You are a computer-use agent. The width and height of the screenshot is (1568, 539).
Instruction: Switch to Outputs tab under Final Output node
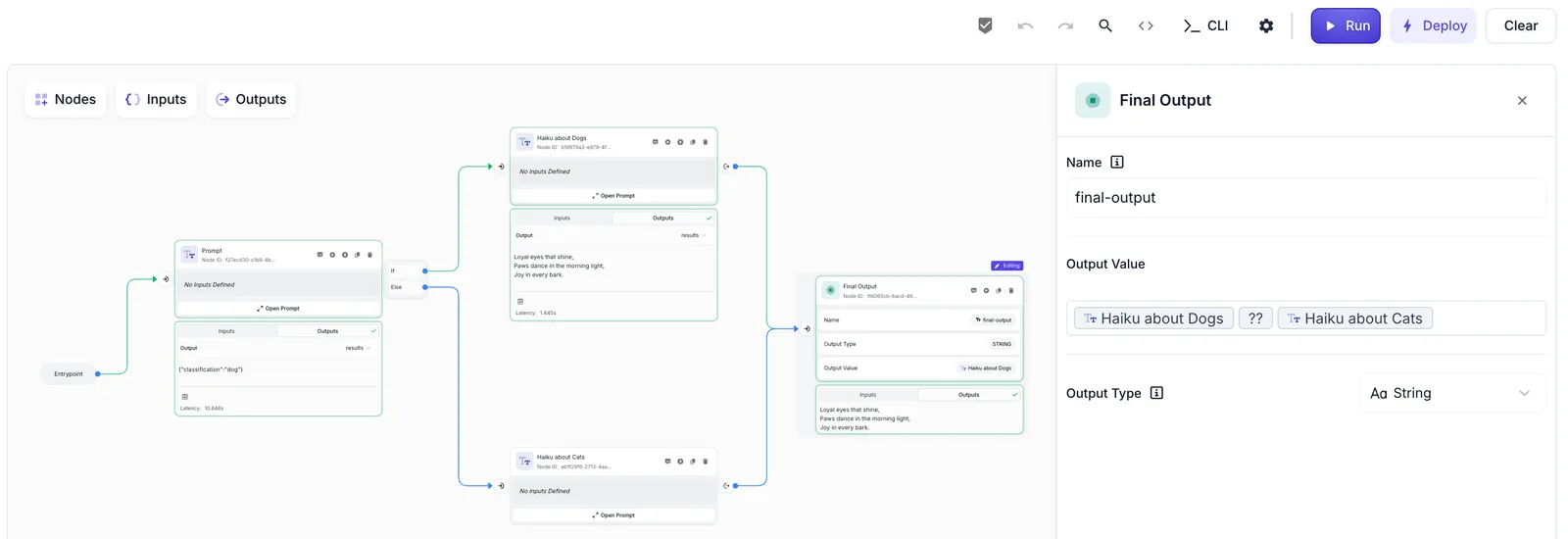coord(969,395)
